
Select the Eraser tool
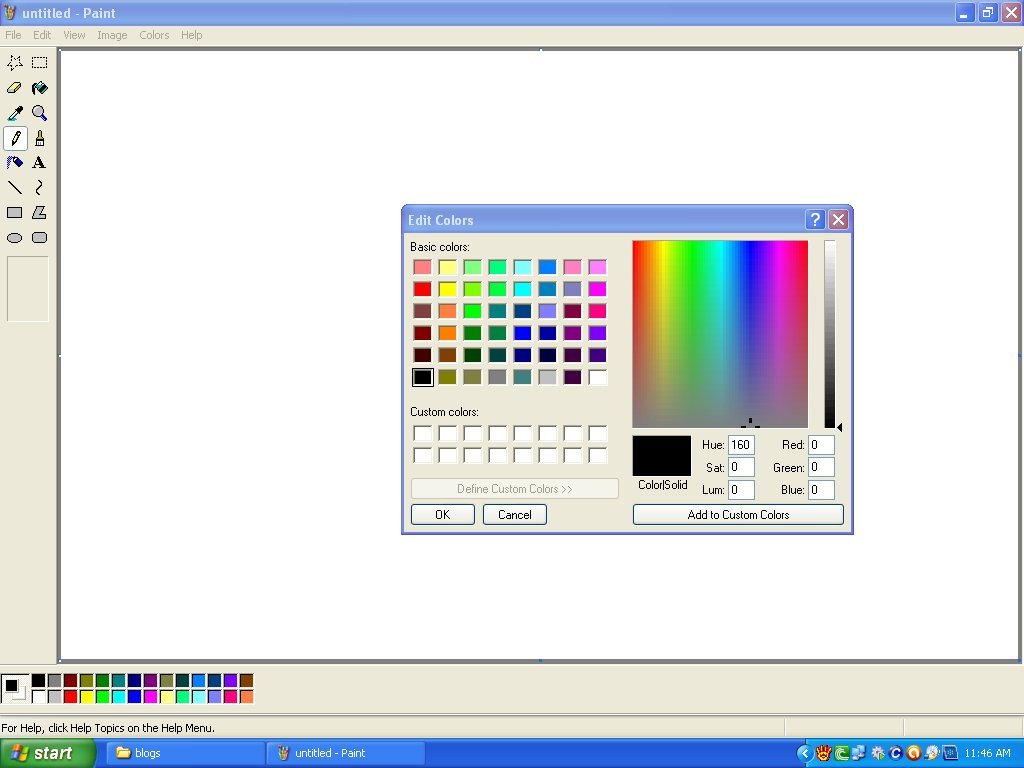click(14, 88)
